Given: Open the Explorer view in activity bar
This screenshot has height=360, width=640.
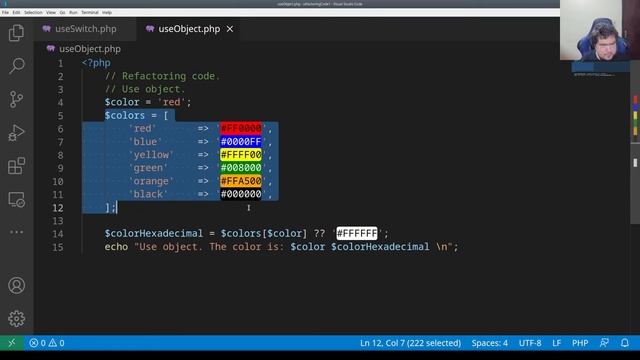Looking at the screenshot, I should (x=16, y=33).
